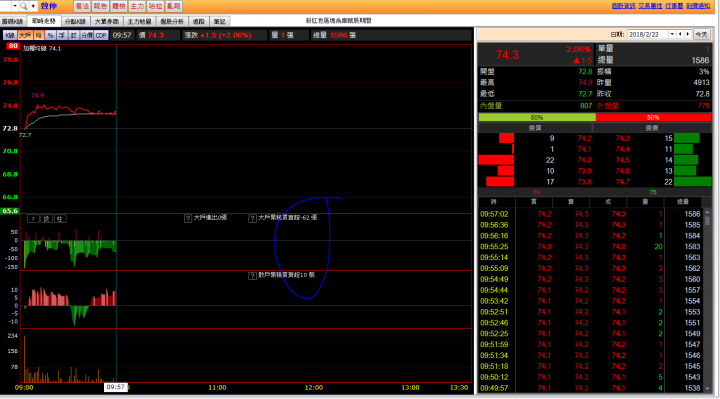Click help icon beside 大戶進出0張
This screenshot has width=720, height=399.
click(x=188, y=219)
